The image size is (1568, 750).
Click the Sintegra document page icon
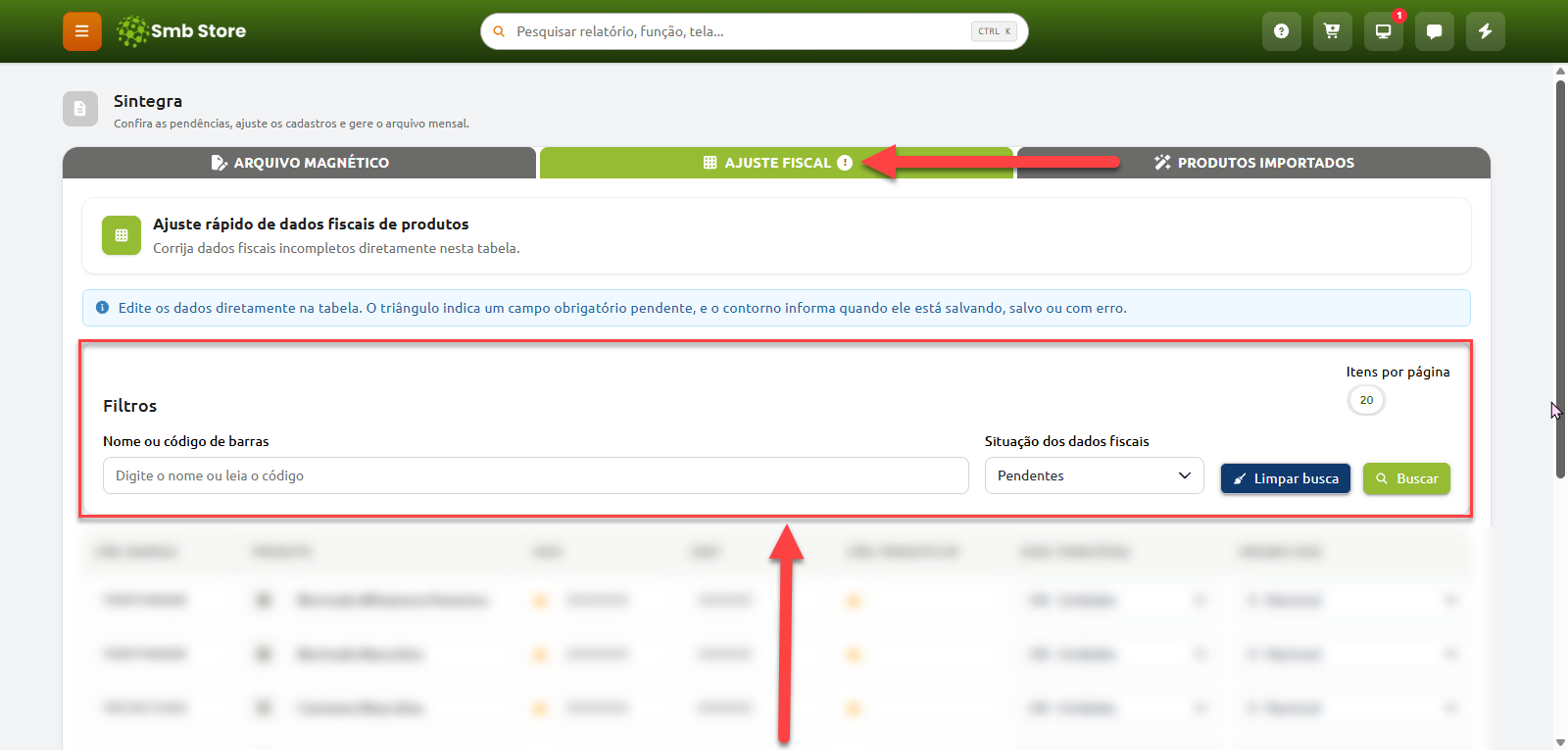80,109
